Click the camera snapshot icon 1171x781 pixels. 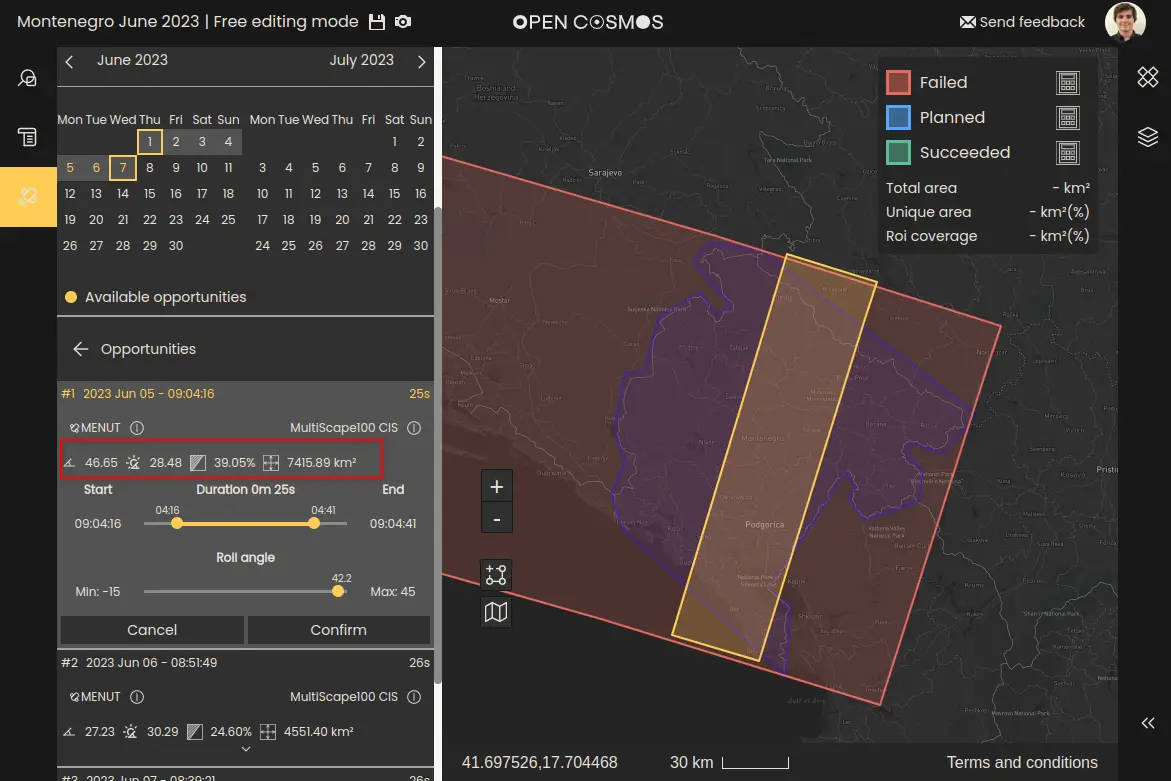pyautogui.click(x=403, y=22)
